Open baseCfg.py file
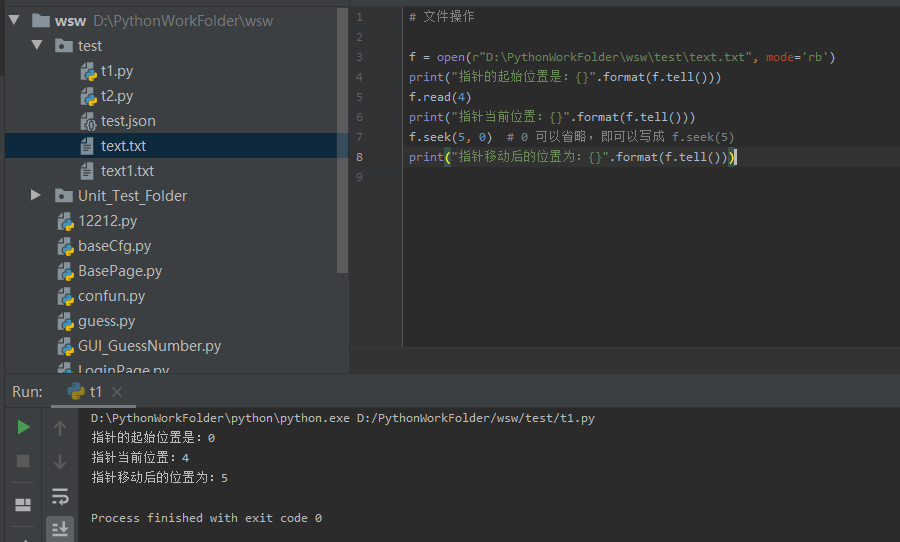 coord(114,246)
